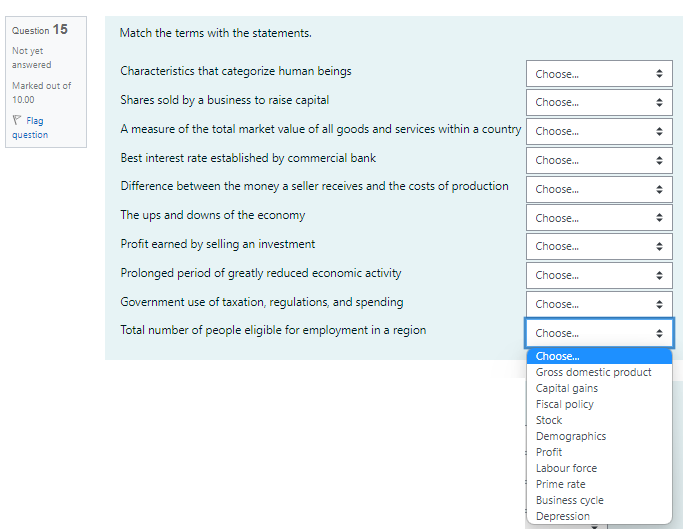Select Prime rate from the dropdown list
The height and width of the screenshot is (529, 683).
[599, 484]
